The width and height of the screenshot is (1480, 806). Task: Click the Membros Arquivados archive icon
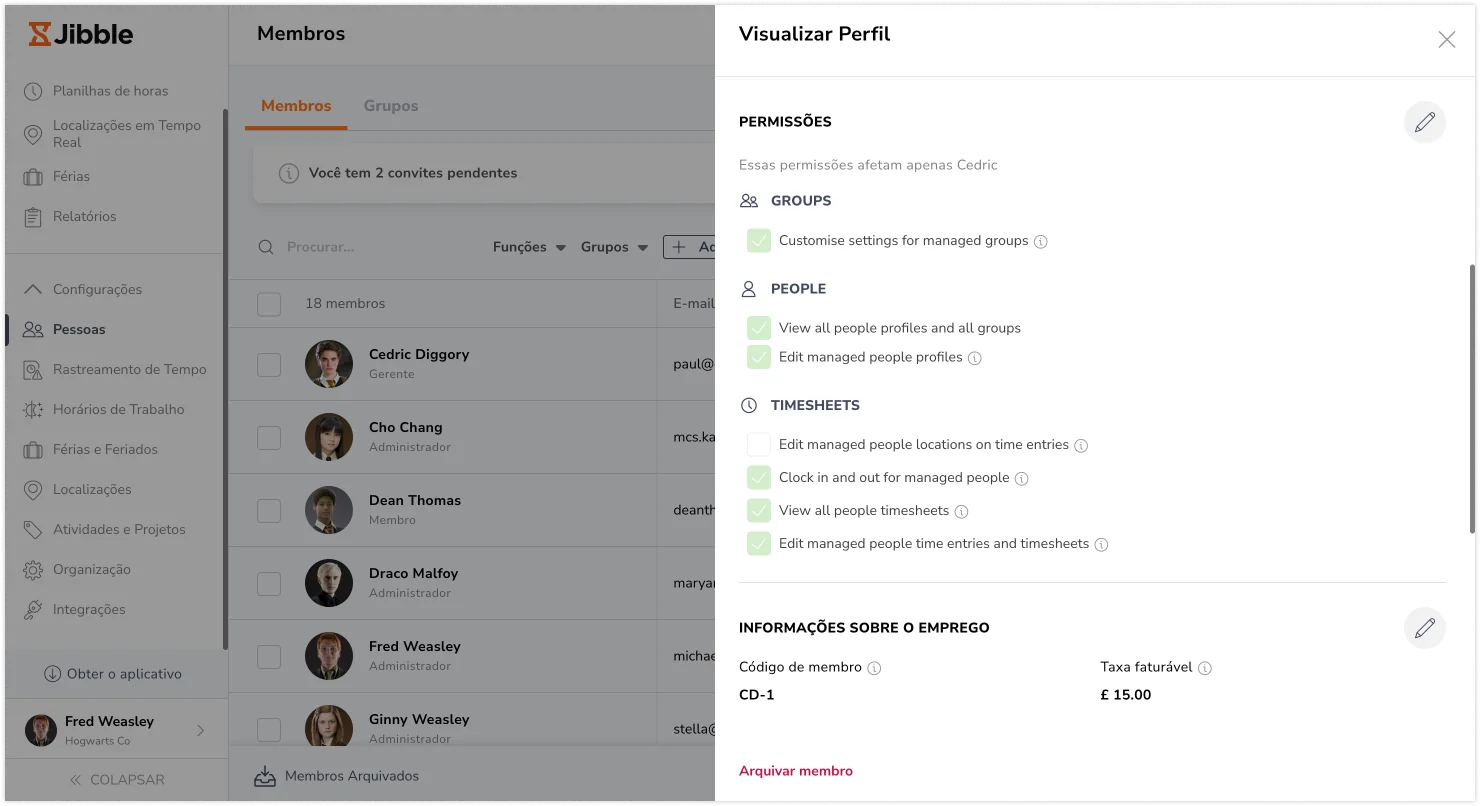[x=265, y=776]
